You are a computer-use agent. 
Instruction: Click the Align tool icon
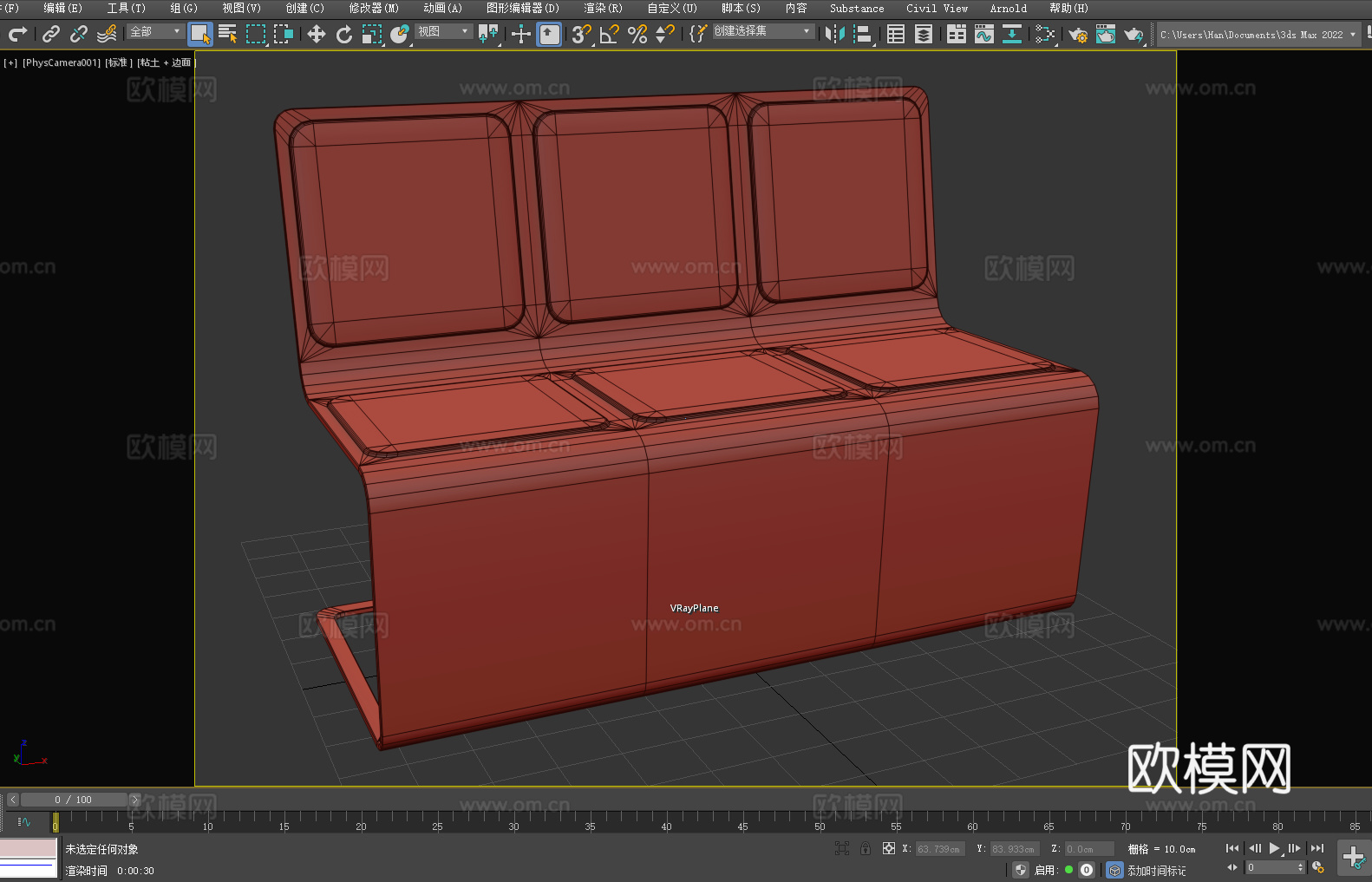tap(863, 34)
